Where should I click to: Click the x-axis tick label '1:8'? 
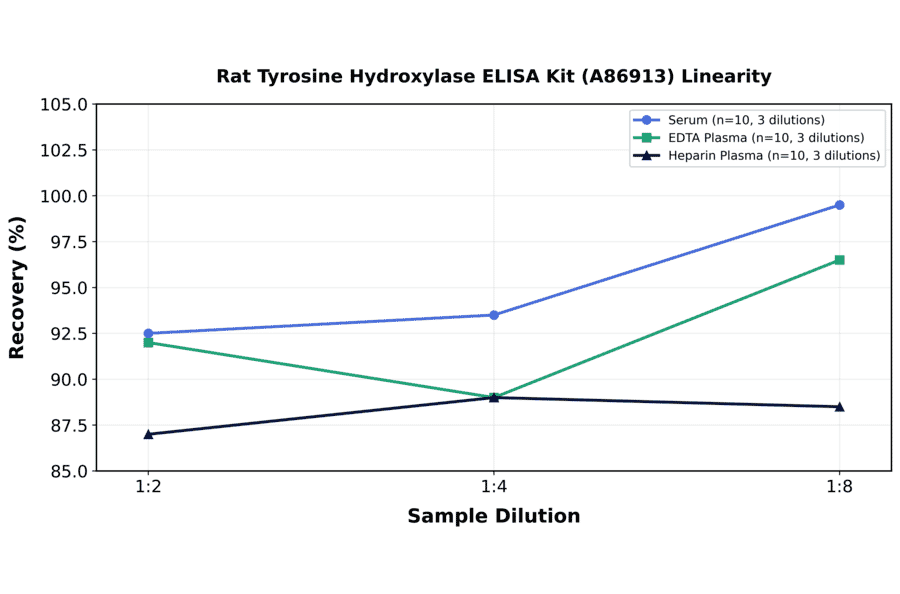(839, 487)
